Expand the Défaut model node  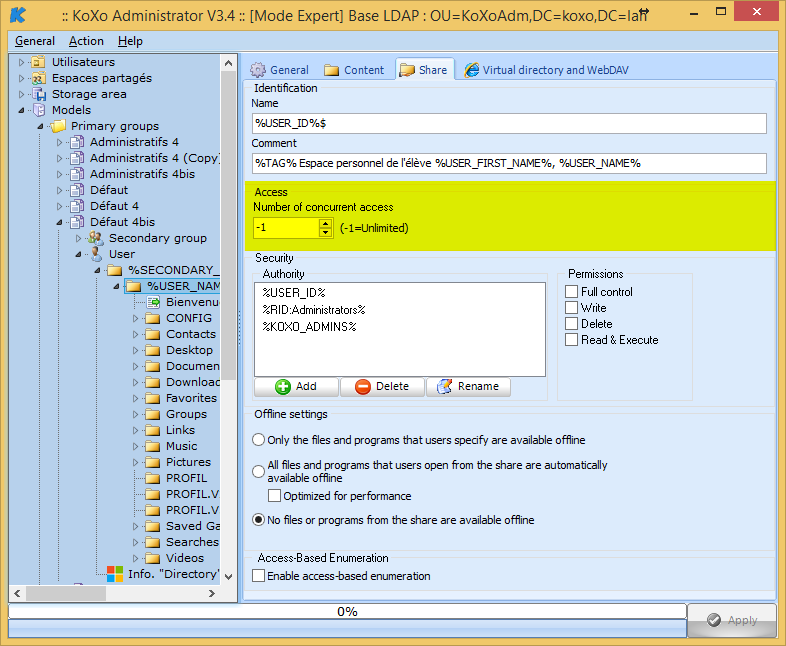click(x=60, y=190)
